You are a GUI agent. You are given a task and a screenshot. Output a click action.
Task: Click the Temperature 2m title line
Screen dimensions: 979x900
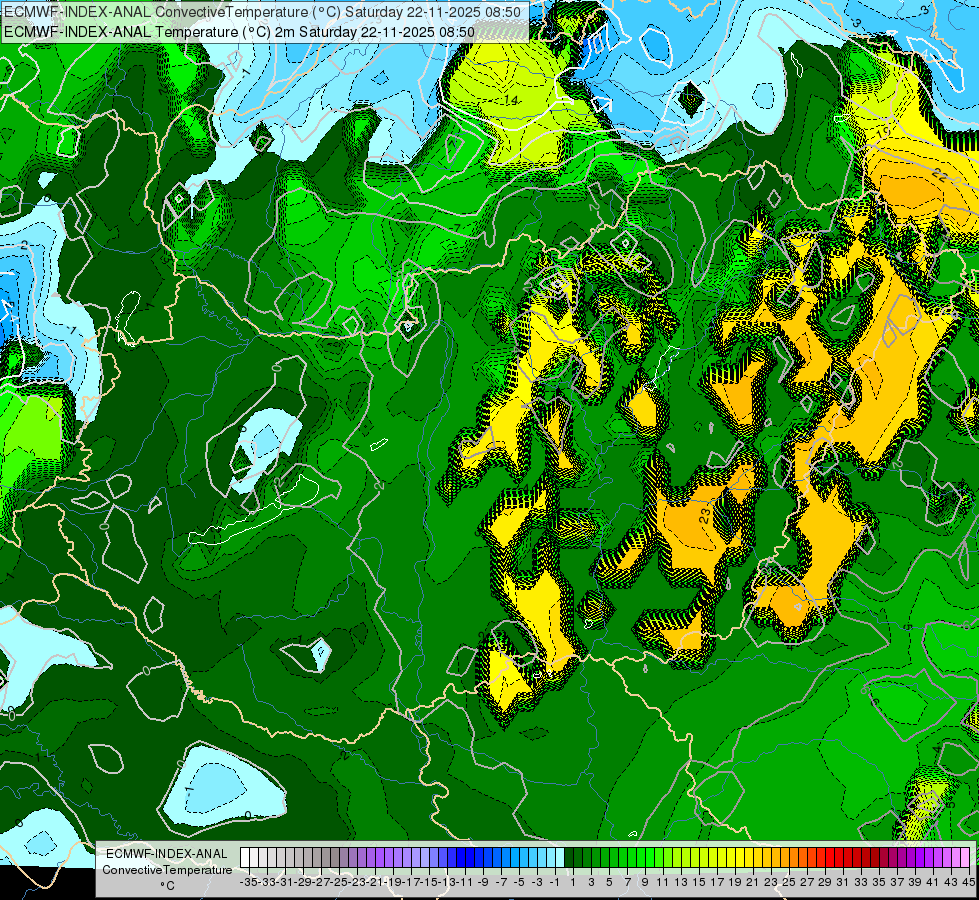coord(239,31)
